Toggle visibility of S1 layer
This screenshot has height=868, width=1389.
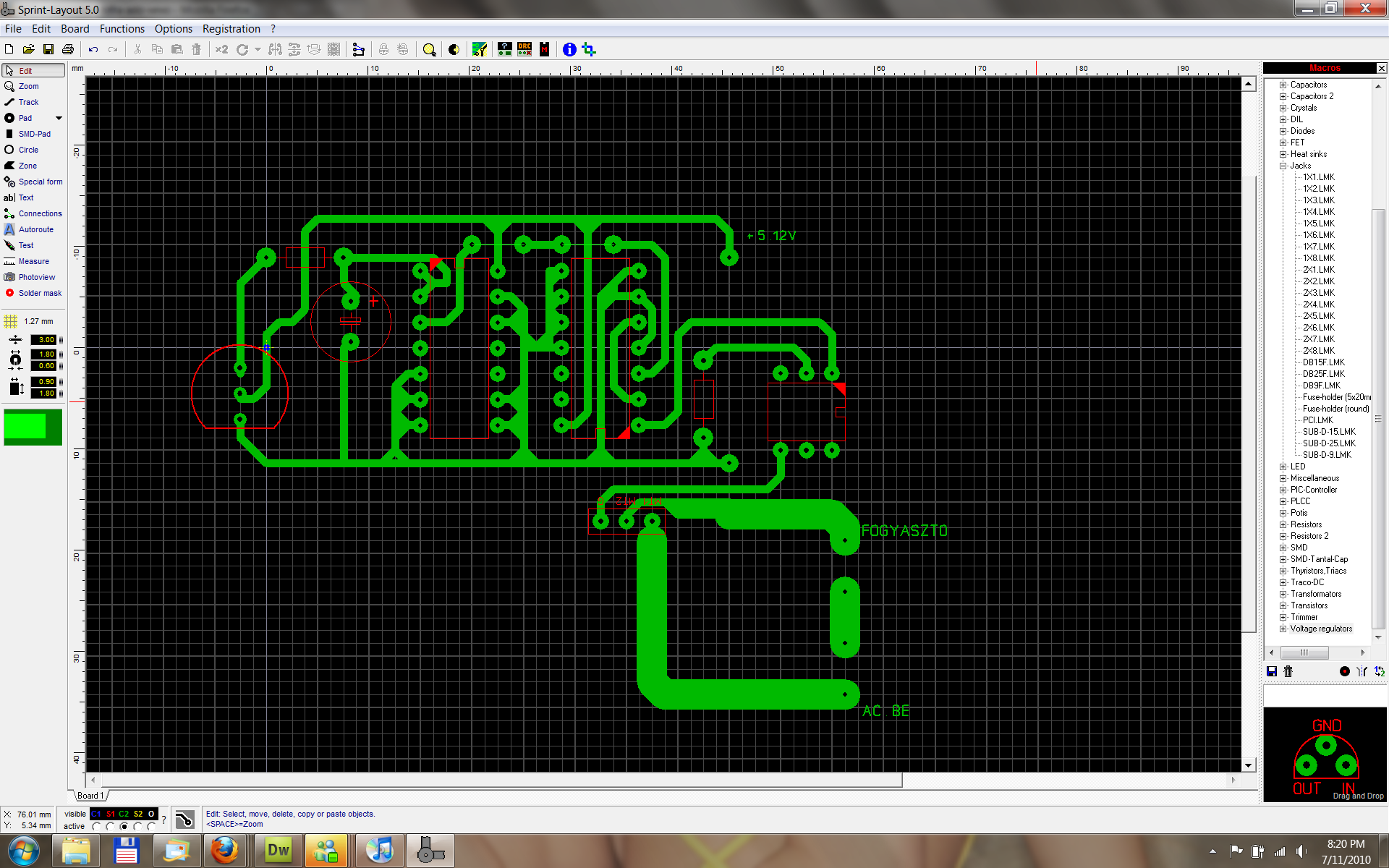[x=110, y=814]
